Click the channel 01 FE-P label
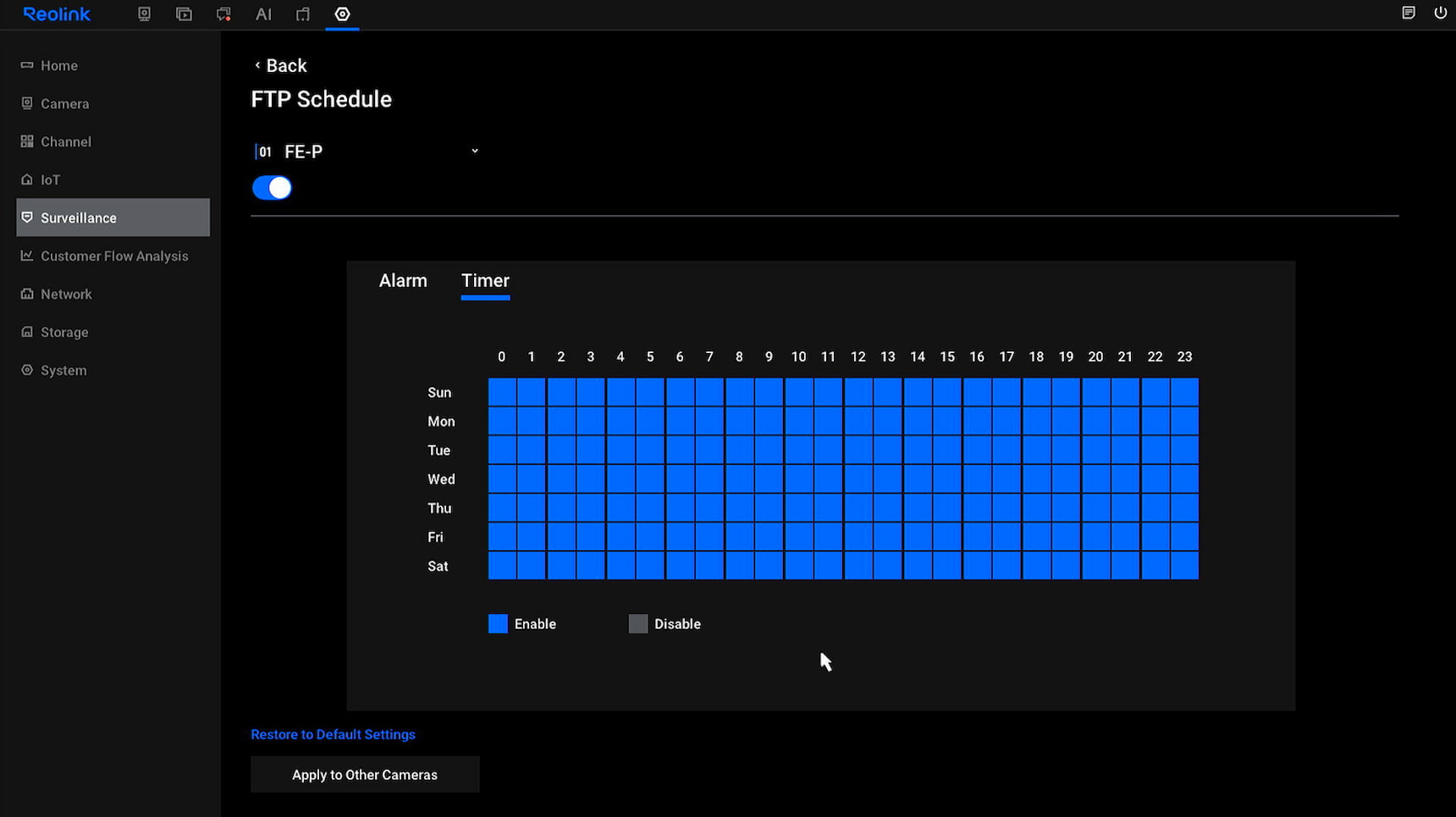The width and height of the screenshot is (1456, 817). 289,152
